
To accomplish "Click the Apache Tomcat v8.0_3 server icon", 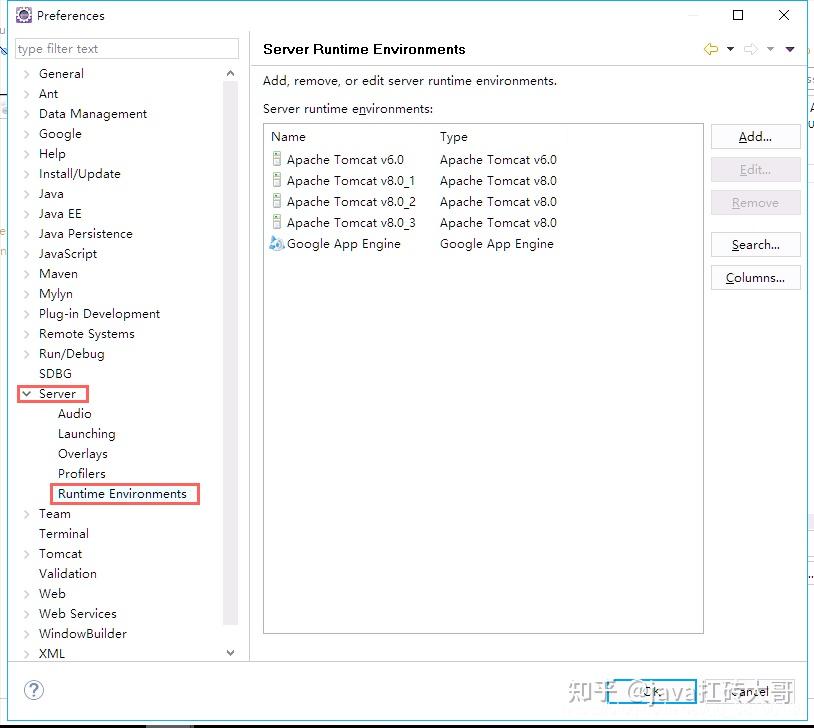I will click(x=277, y=222).
